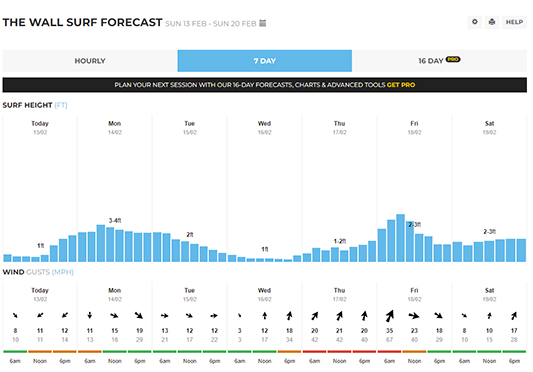Viewport: 533px width, 372px height.
Task: Click Monday 6pm wind arrow showing 19
Action: (x=139, y=316)
